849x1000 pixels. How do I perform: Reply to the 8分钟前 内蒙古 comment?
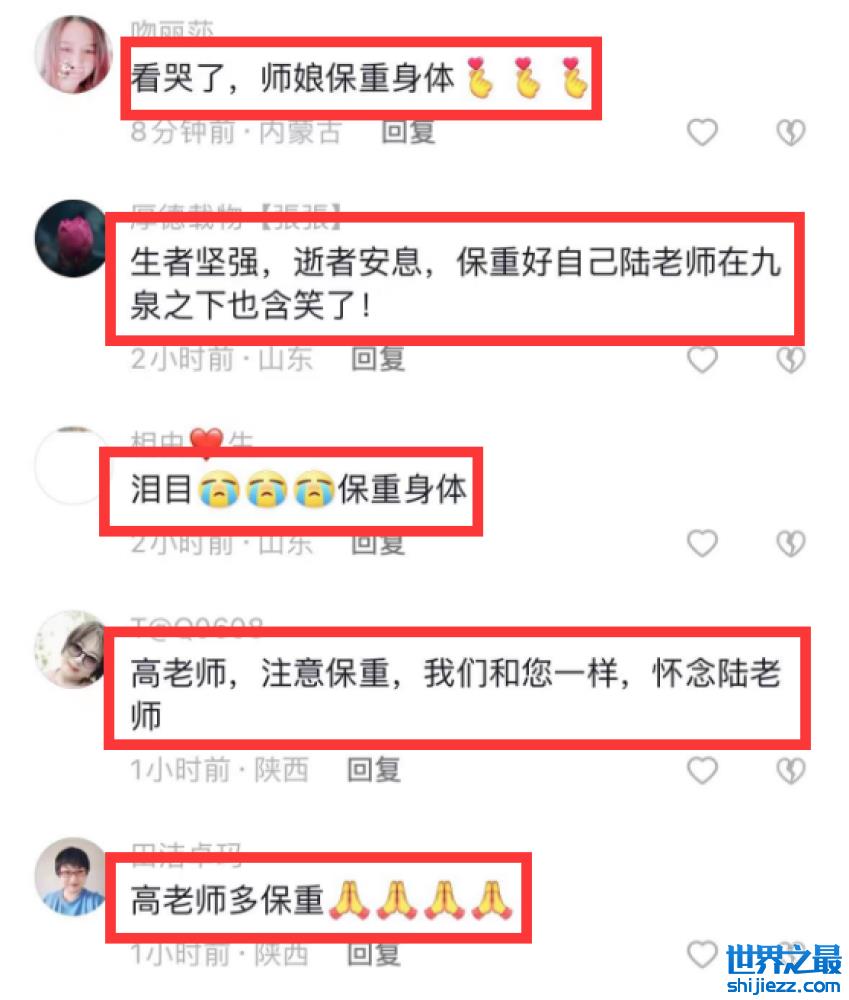click(x=408, y=133)
